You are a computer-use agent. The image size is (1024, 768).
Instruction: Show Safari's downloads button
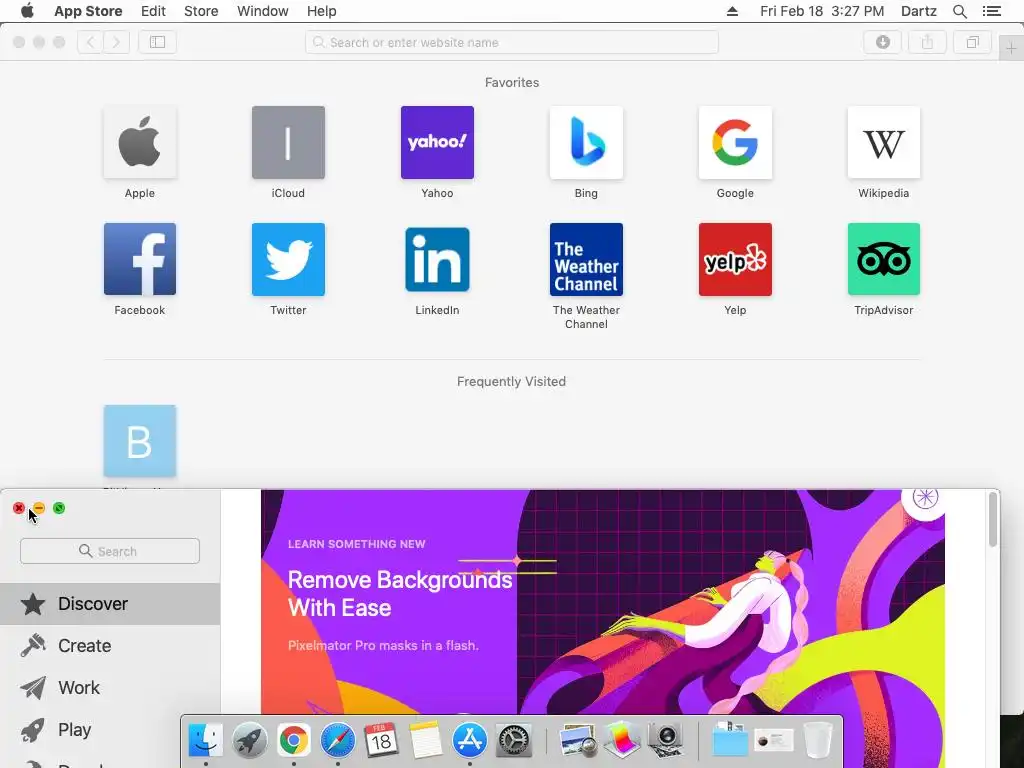pyautogui.click(x=882, y=42)
